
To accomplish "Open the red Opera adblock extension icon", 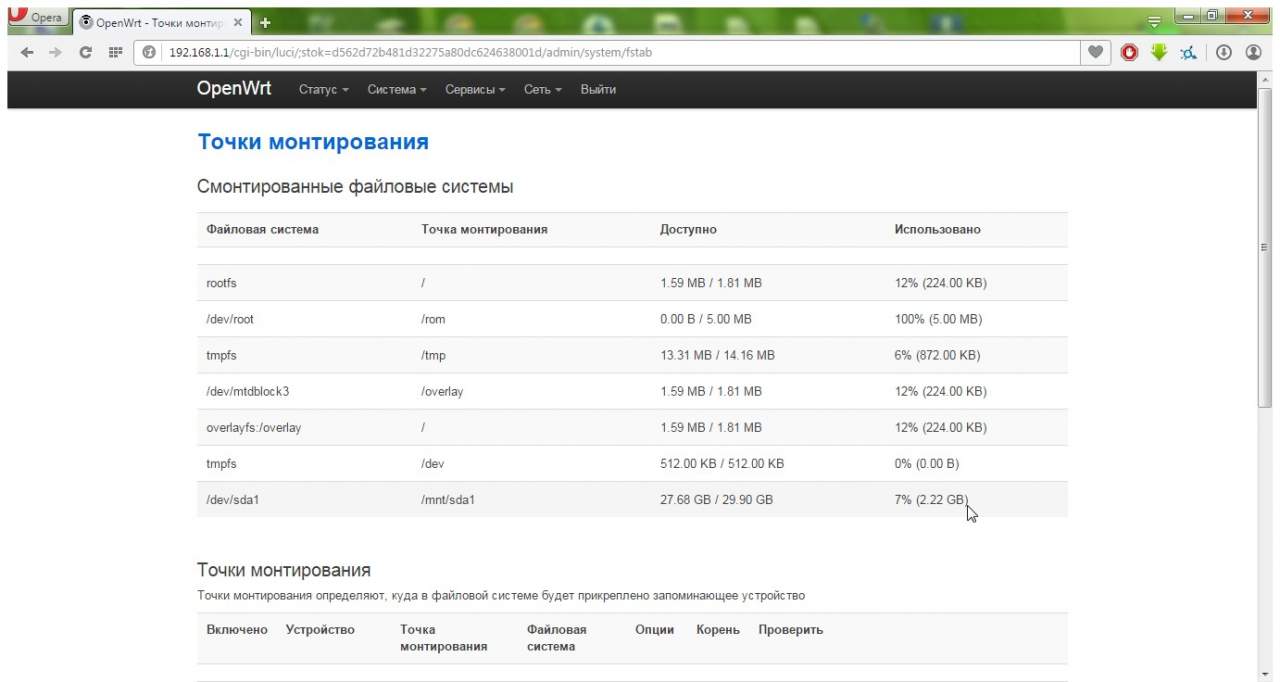I will (x=1129, y=52).
